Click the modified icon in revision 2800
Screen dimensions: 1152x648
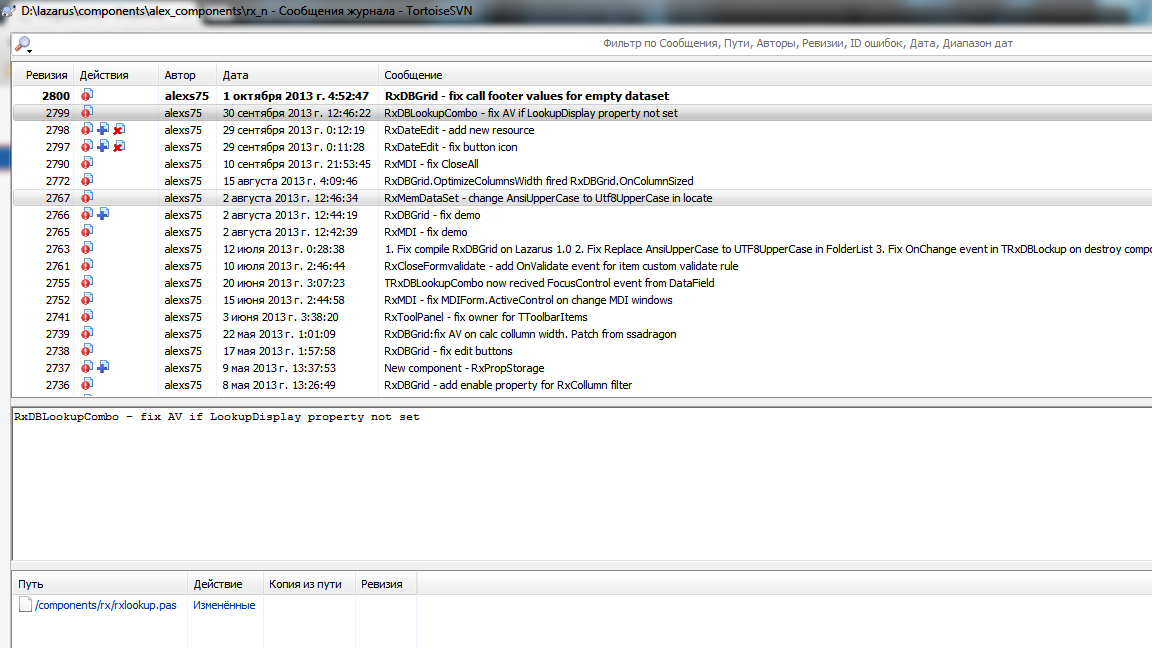click(87, 96)
